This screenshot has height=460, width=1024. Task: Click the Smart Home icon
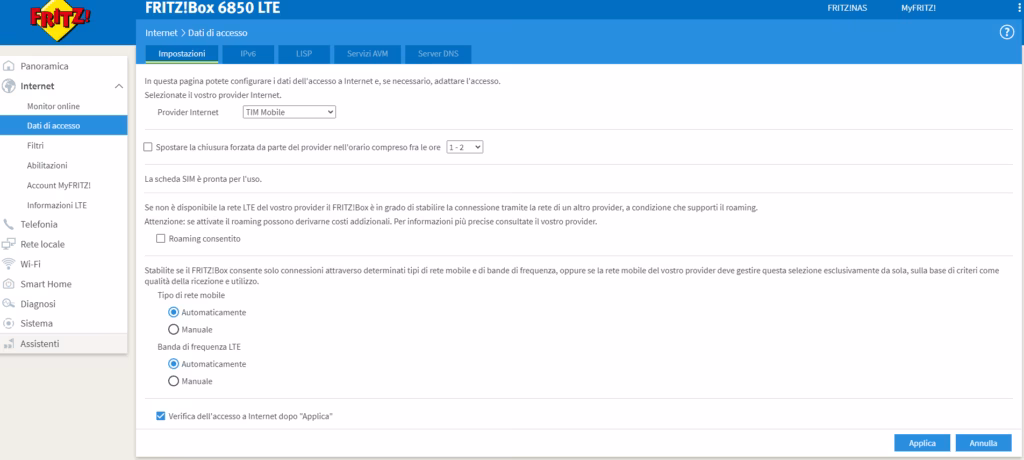[8, 284]
